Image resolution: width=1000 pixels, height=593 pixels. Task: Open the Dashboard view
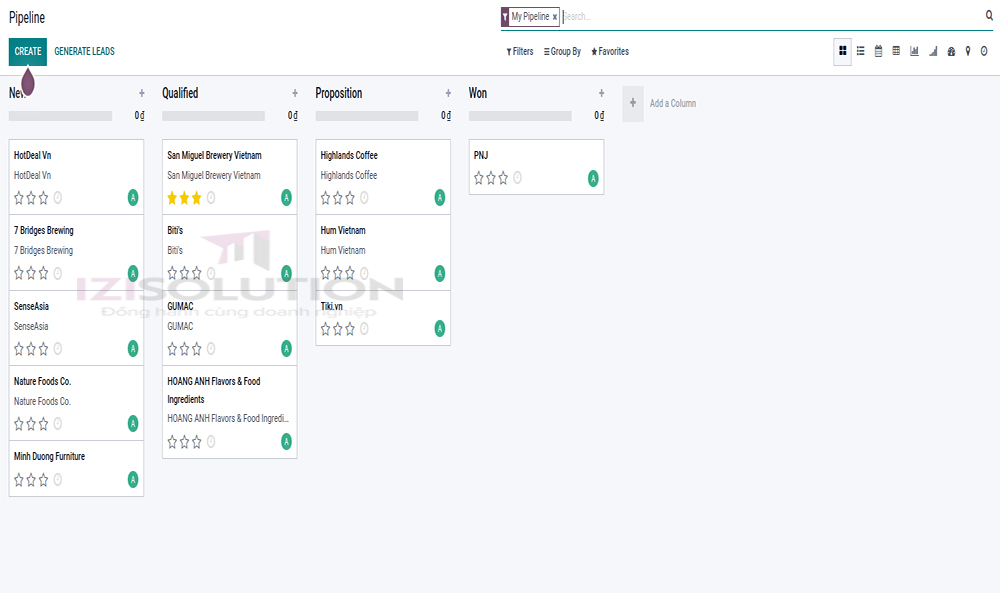(x=948, y=51)
